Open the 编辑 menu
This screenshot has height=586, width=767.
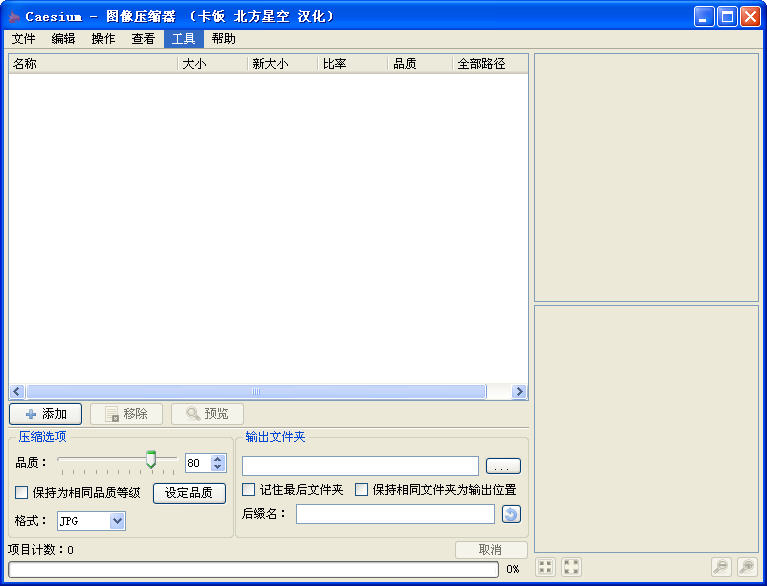[x=64, y=39]
